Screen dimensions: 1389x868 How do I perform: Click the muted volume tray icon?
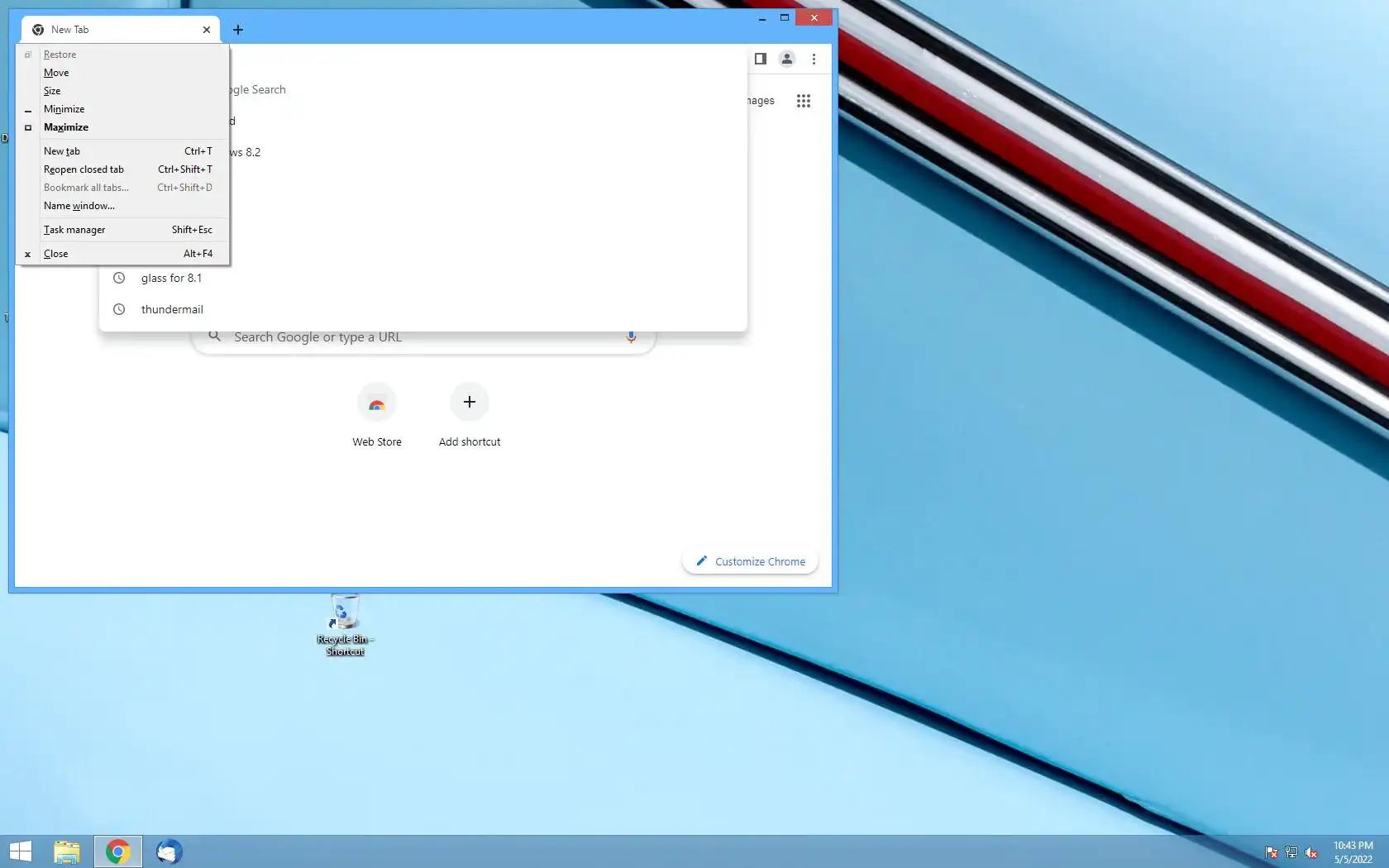(x=1311, y=852)
